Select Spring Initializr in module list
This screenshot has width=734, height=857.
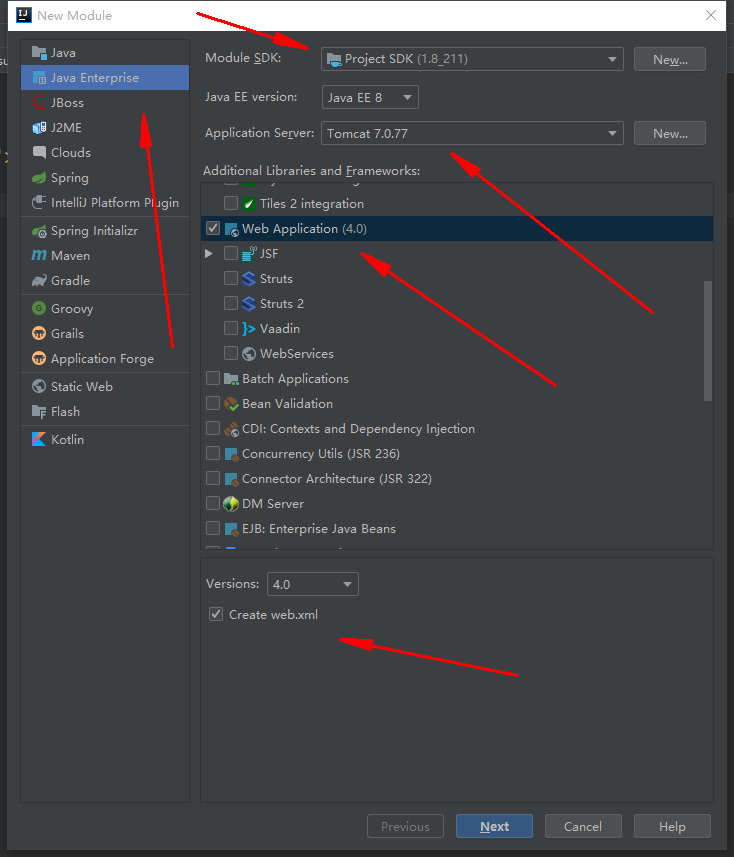[x=105, y=231]
